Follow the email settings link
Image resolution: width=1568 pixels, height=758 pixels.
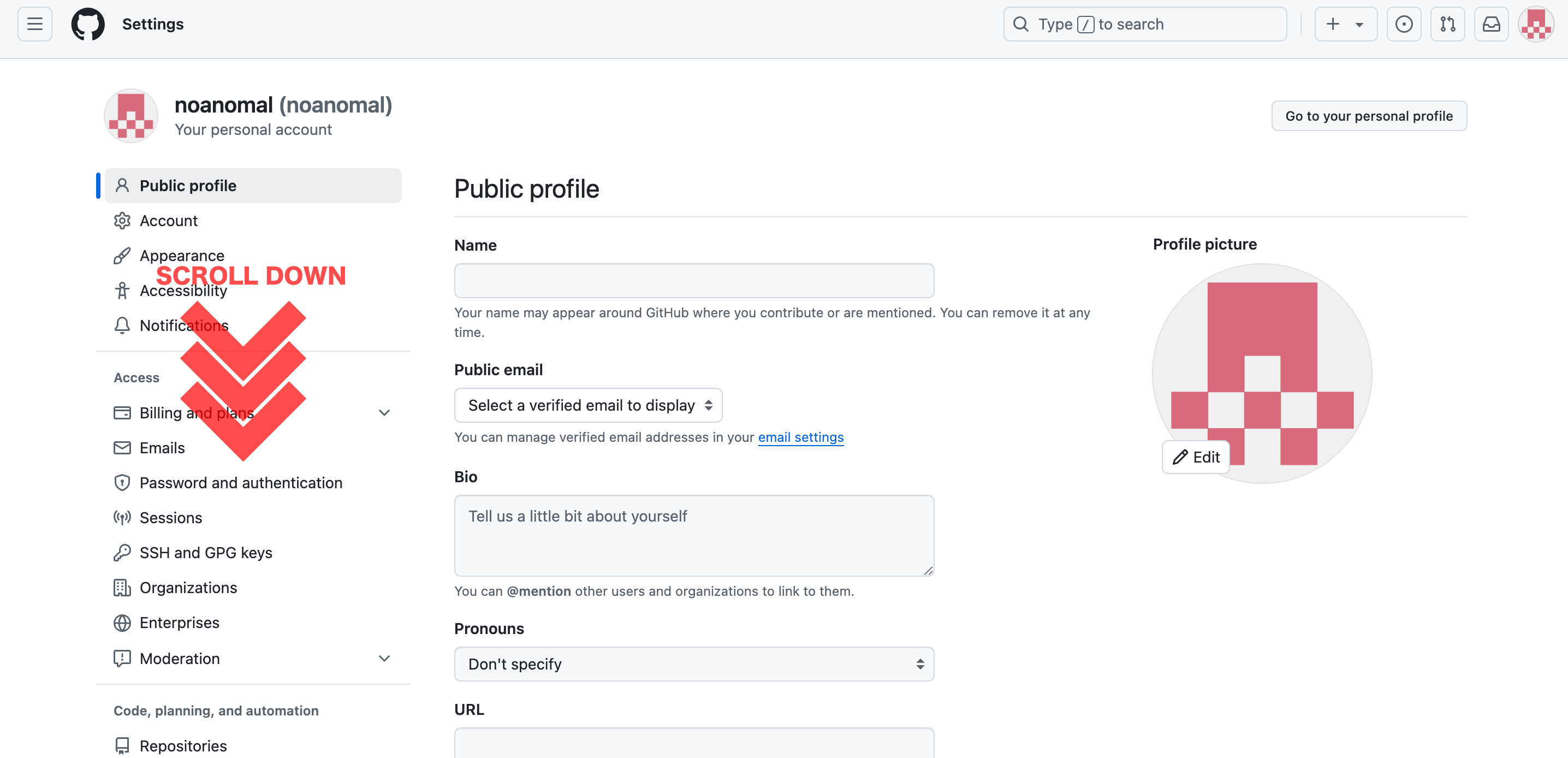(x=800, y=437)
